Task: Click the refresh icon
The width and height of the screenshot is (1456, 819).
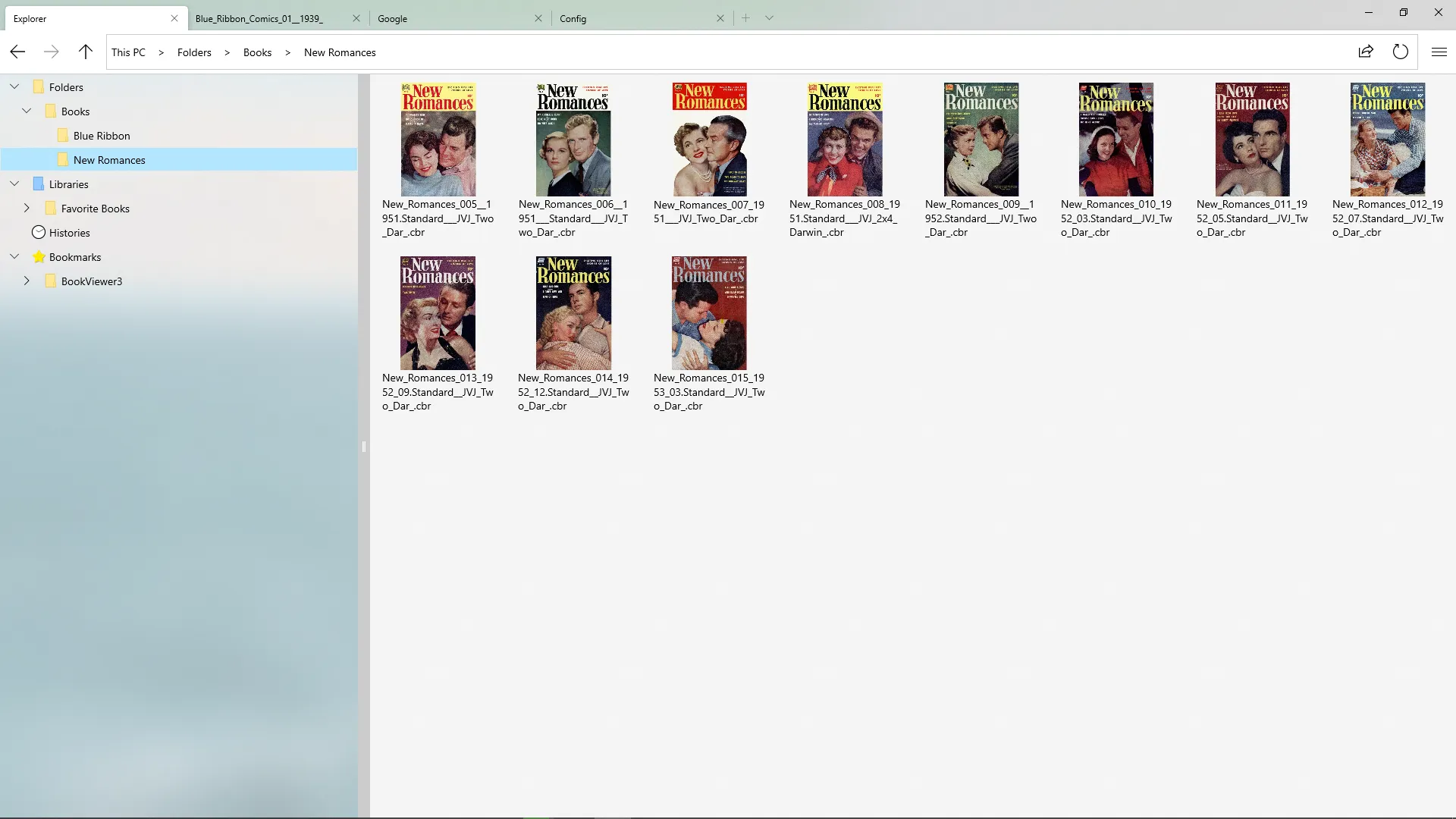Action: click(x=1401, y=52)
